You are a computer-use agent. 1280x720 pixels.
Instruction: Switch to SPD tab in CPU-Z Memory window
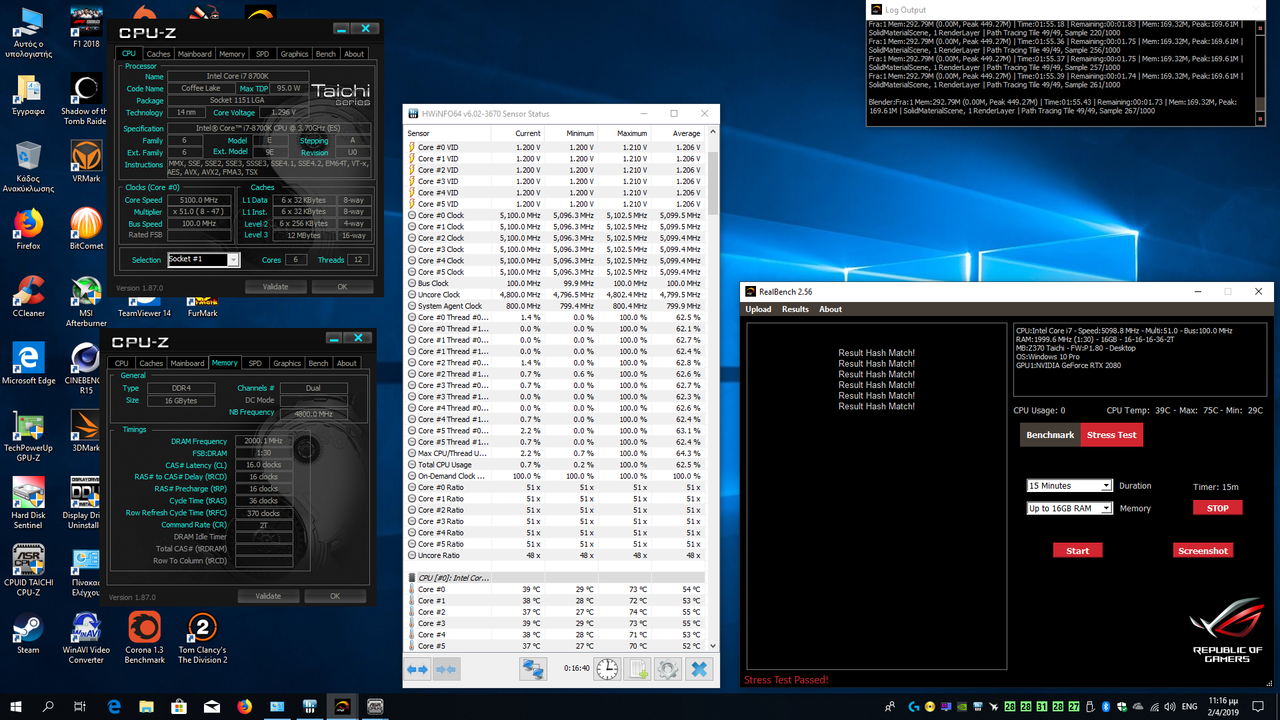click(x=255, y=363)
